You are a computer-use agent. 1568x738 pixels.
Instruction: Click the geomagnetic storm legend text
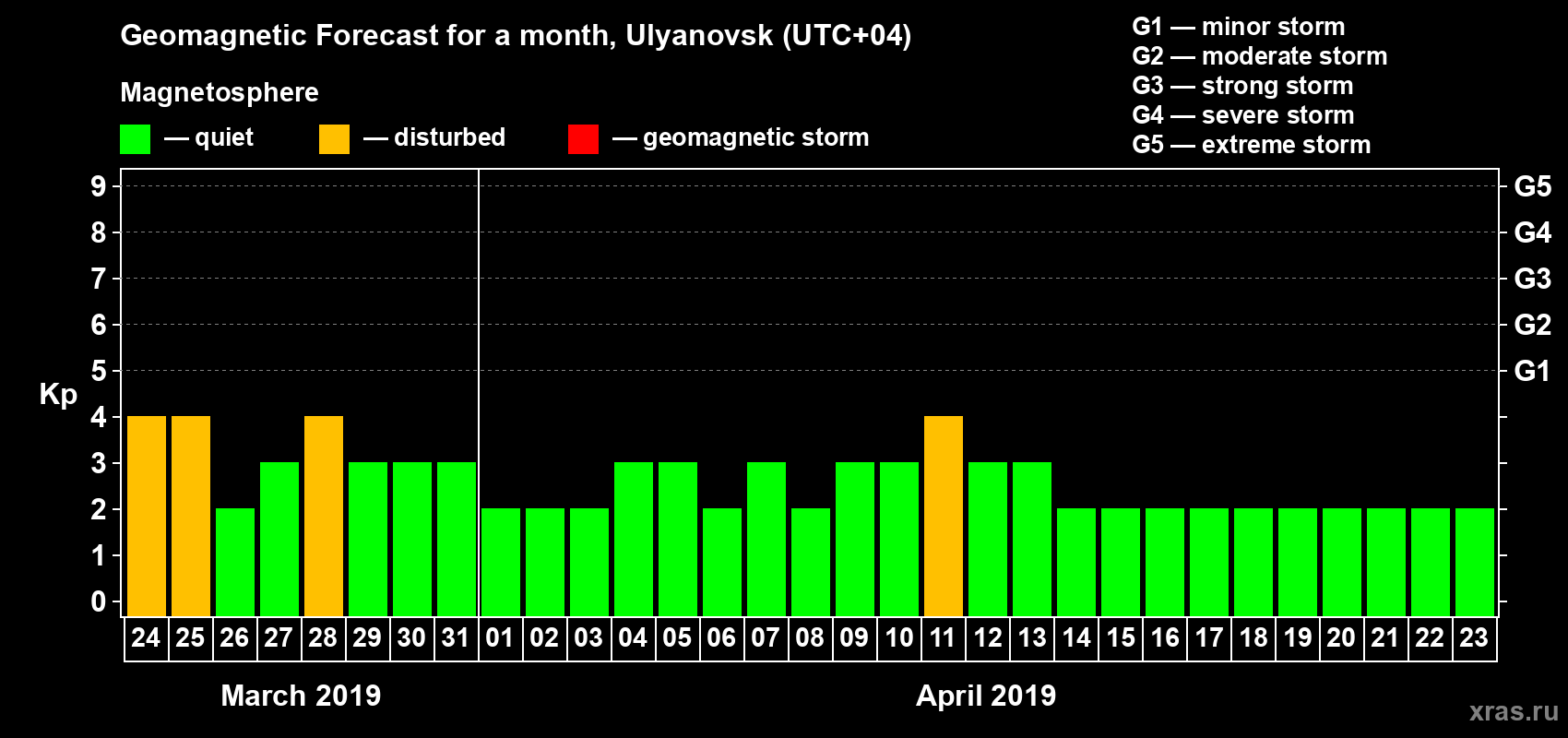coord(756,138)
